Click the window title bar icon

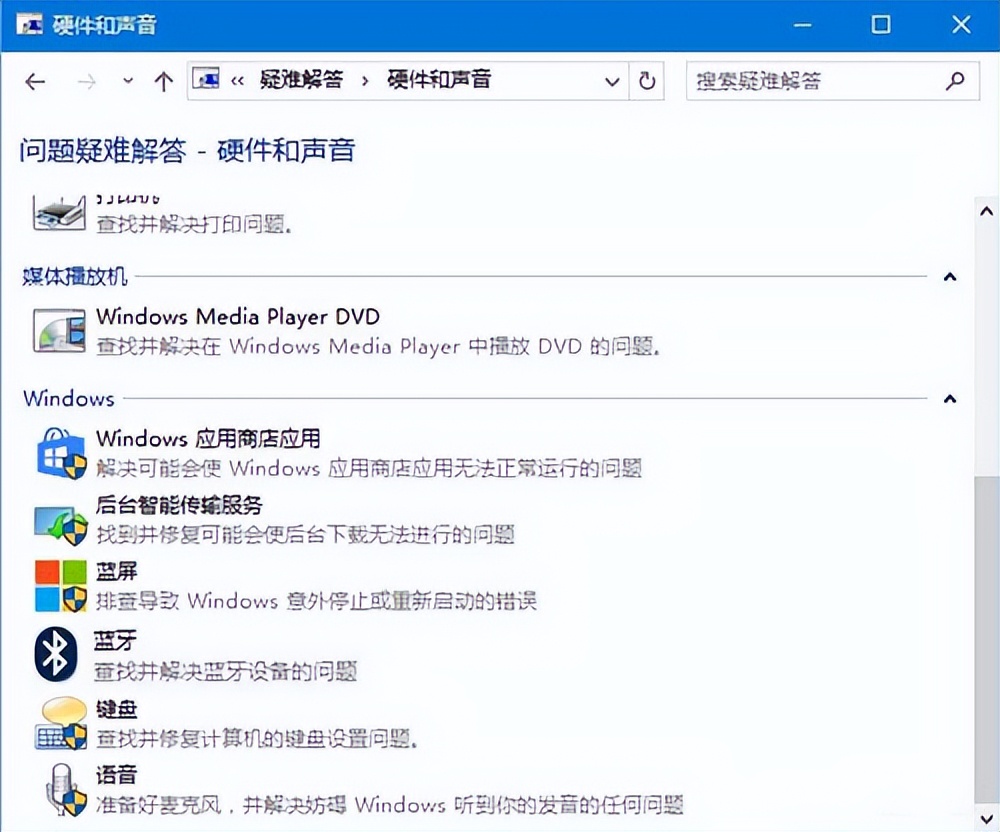(29, 25)
